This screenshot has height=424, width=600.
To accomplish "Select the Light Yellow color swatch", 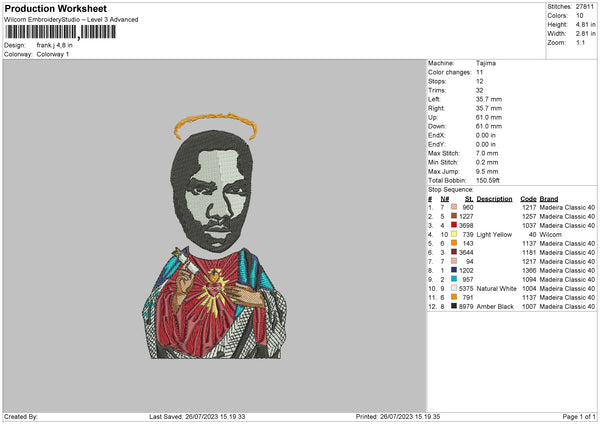I will tap(454, 233).
